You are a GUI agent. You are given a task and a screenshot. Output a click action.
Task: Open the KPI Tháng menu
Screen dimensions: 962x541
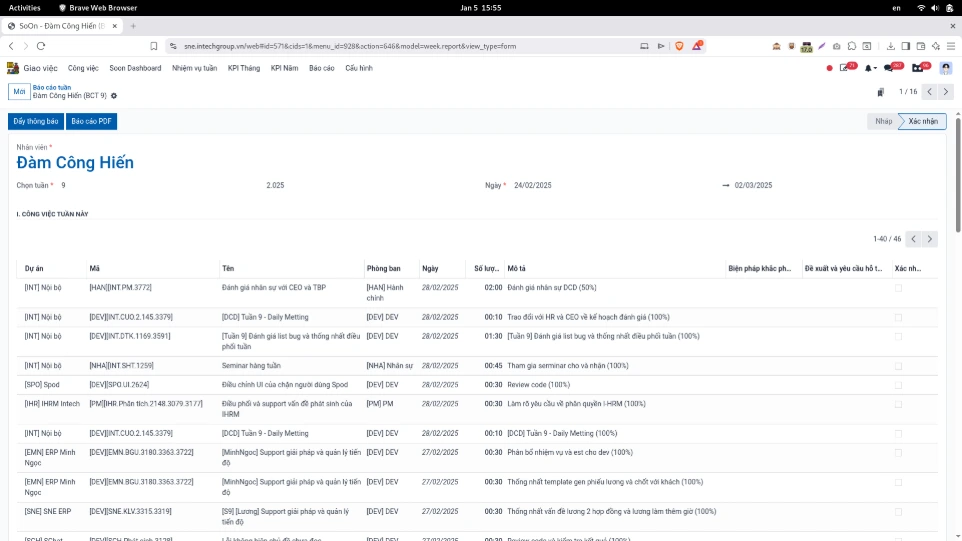tap(243, 68)
